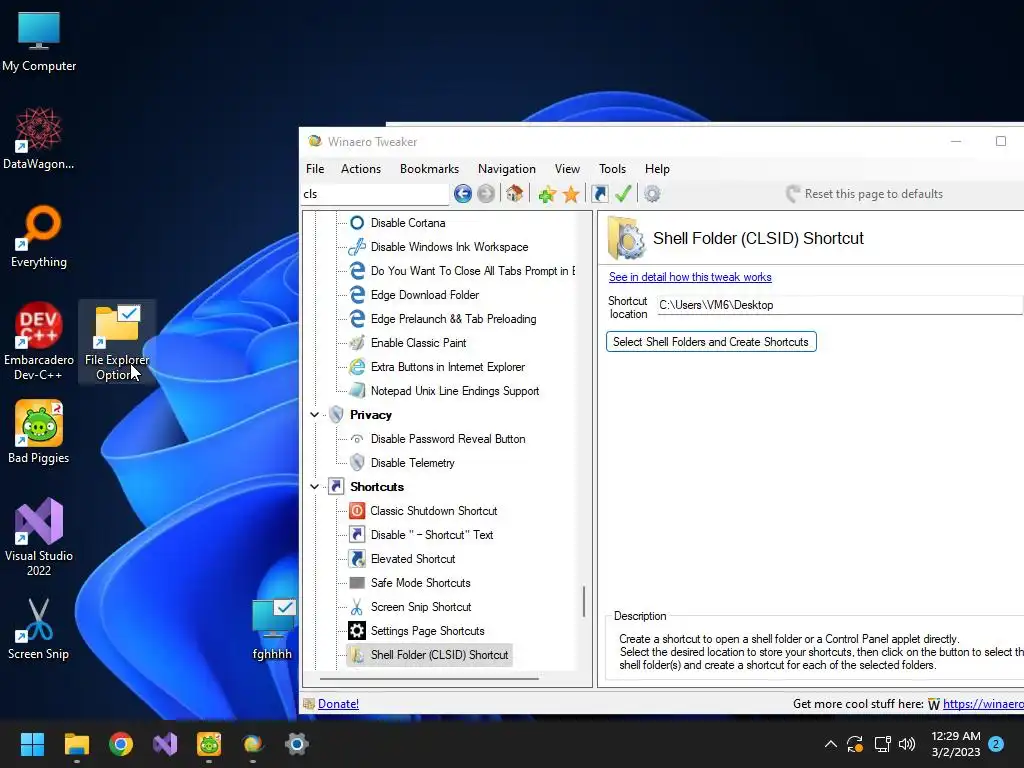Click the shortcut arrow toolbar icon

(600, 193)
